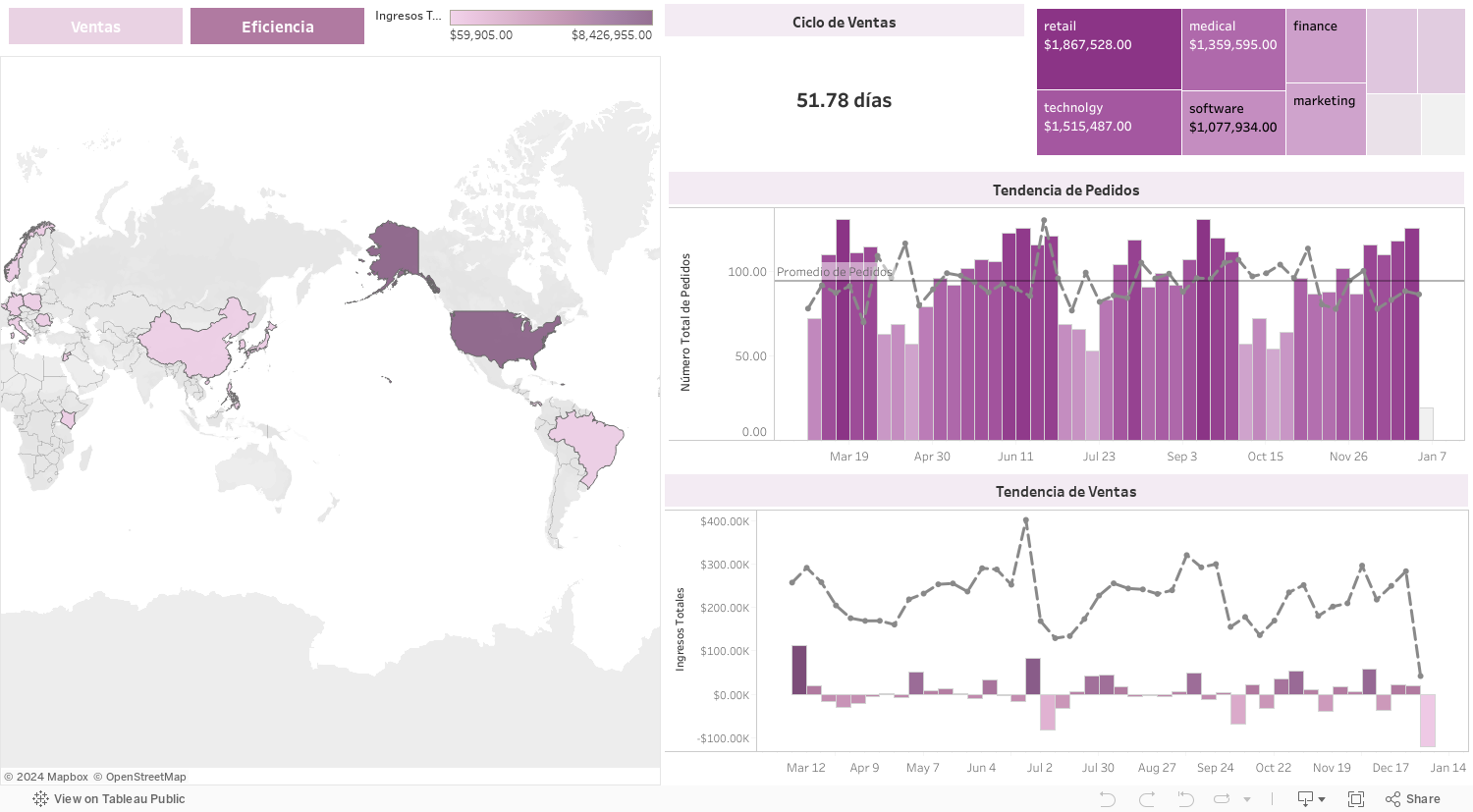Click the last dashed-line point in Ventas chart
This screenshot has height=812, width=1473.
coord(1421,677)
